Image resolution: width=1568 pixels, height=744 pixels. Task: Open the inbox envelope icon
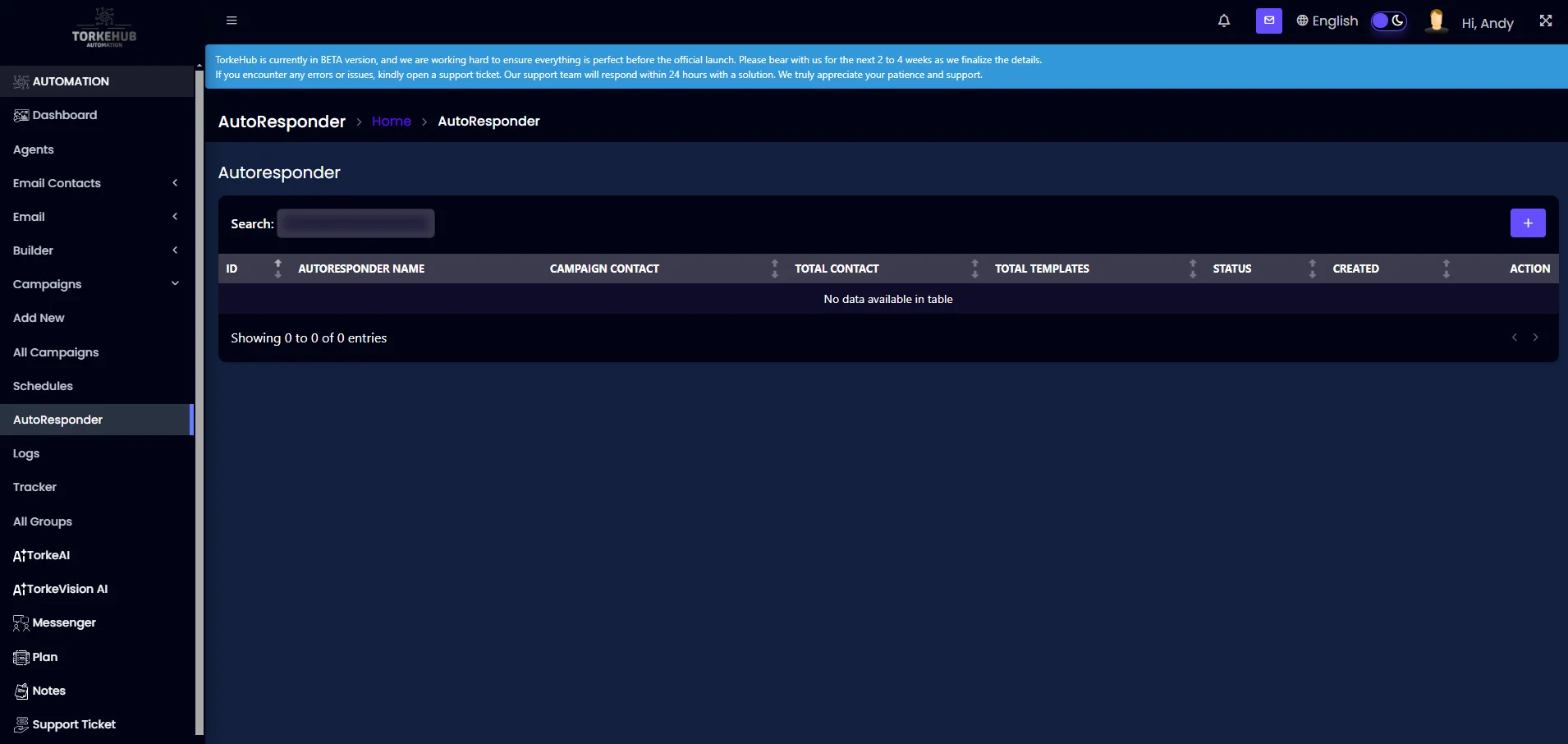click(x=1268, y=21)
